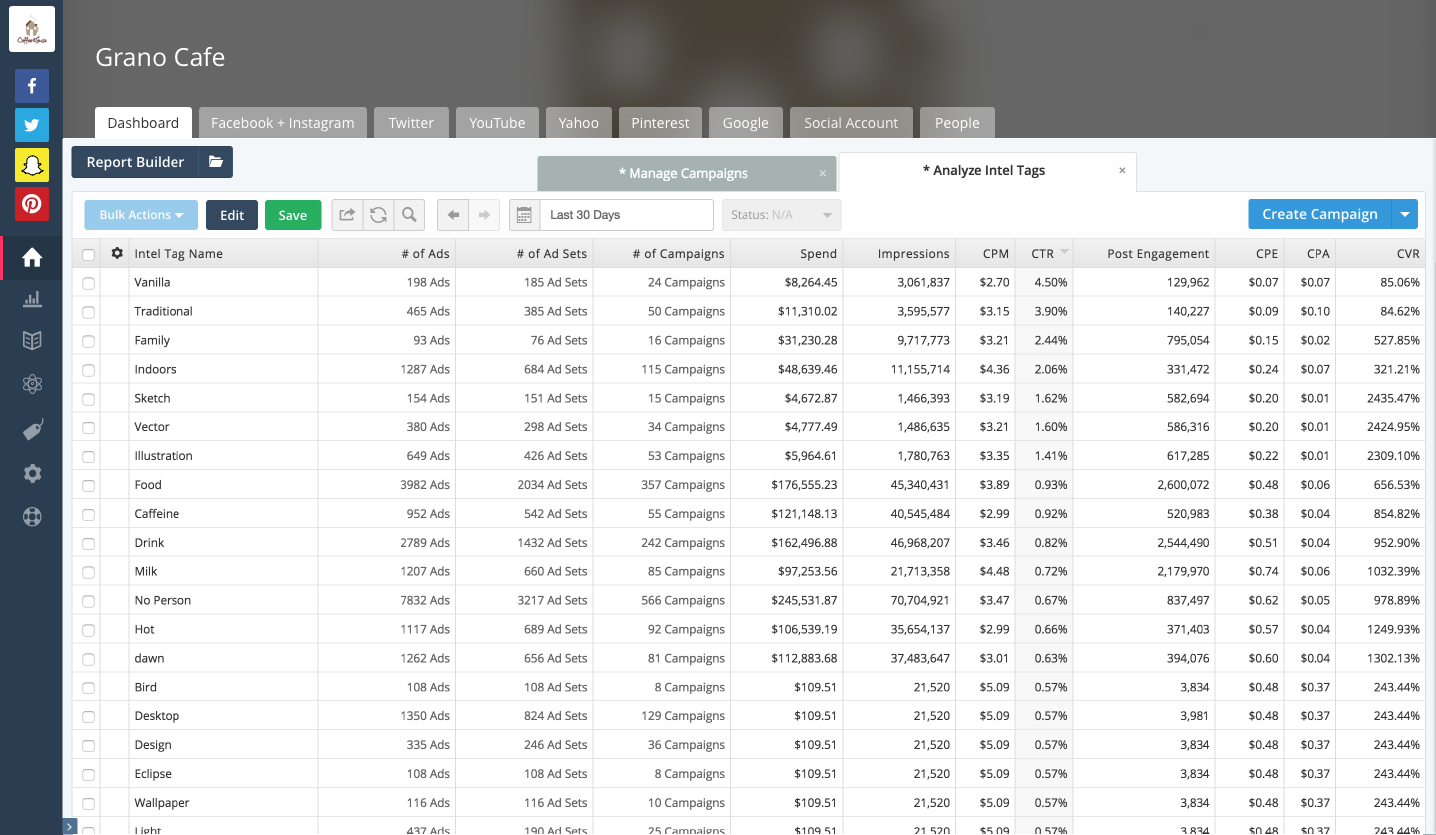The image size is (1436, 835).
Task: Check the Vanilla row checkbox
Action: pyautogui.click(x=88, y=284)
